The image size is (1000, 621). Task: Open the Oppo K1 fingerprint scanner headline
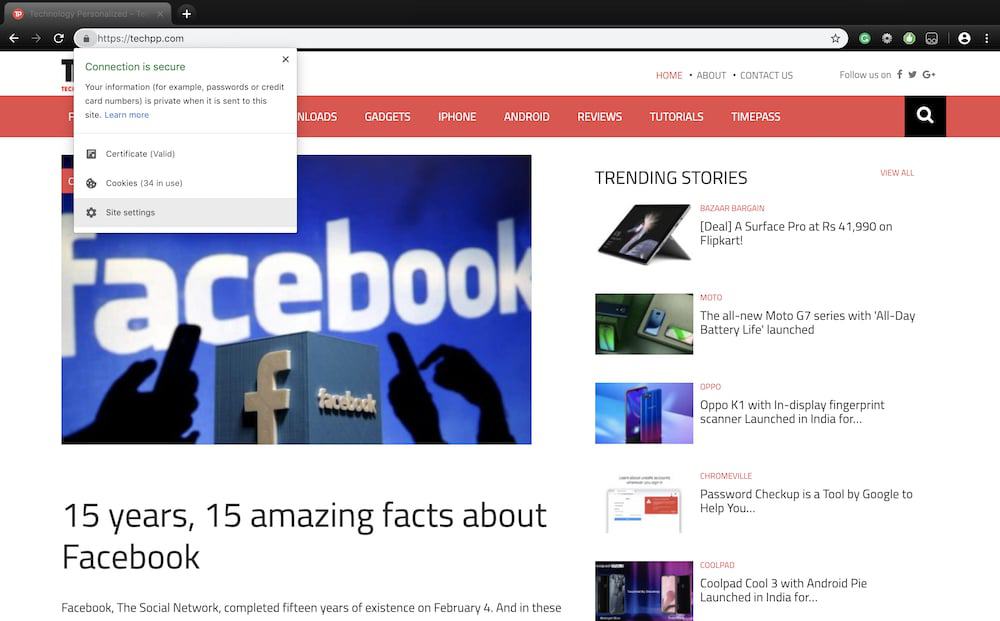[792, 412]
